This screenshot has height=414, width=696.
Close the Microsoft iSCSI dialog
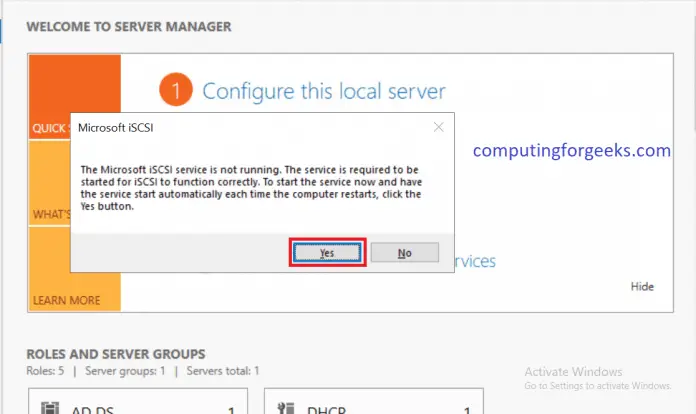tap(438, 127)
